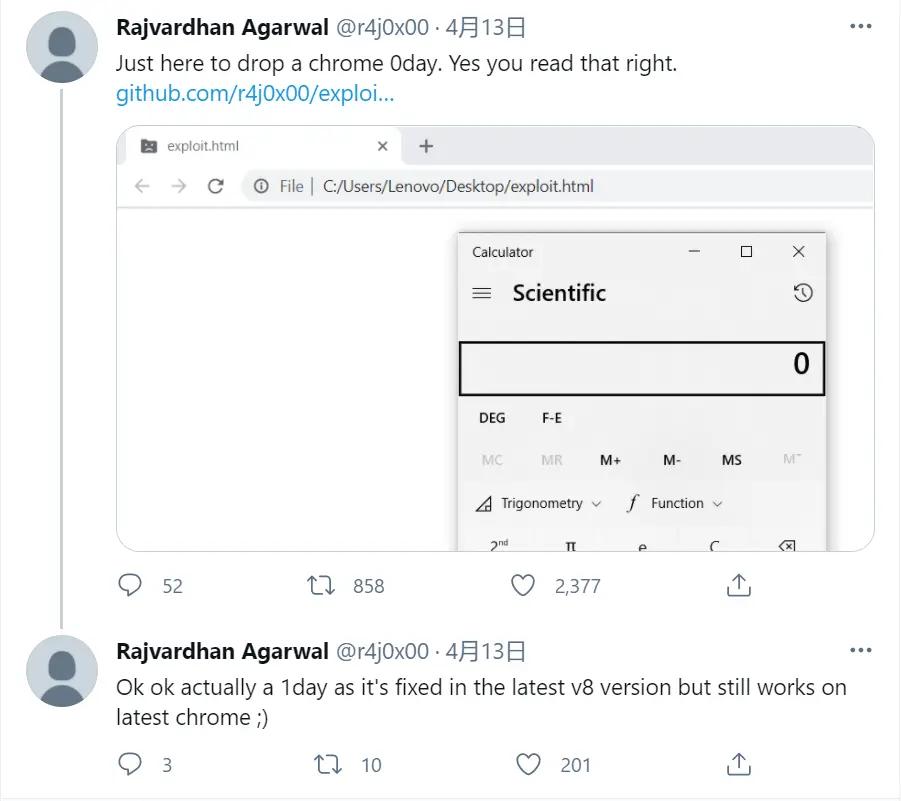Like the tweet with 2,377 likes

coord(523,585)
